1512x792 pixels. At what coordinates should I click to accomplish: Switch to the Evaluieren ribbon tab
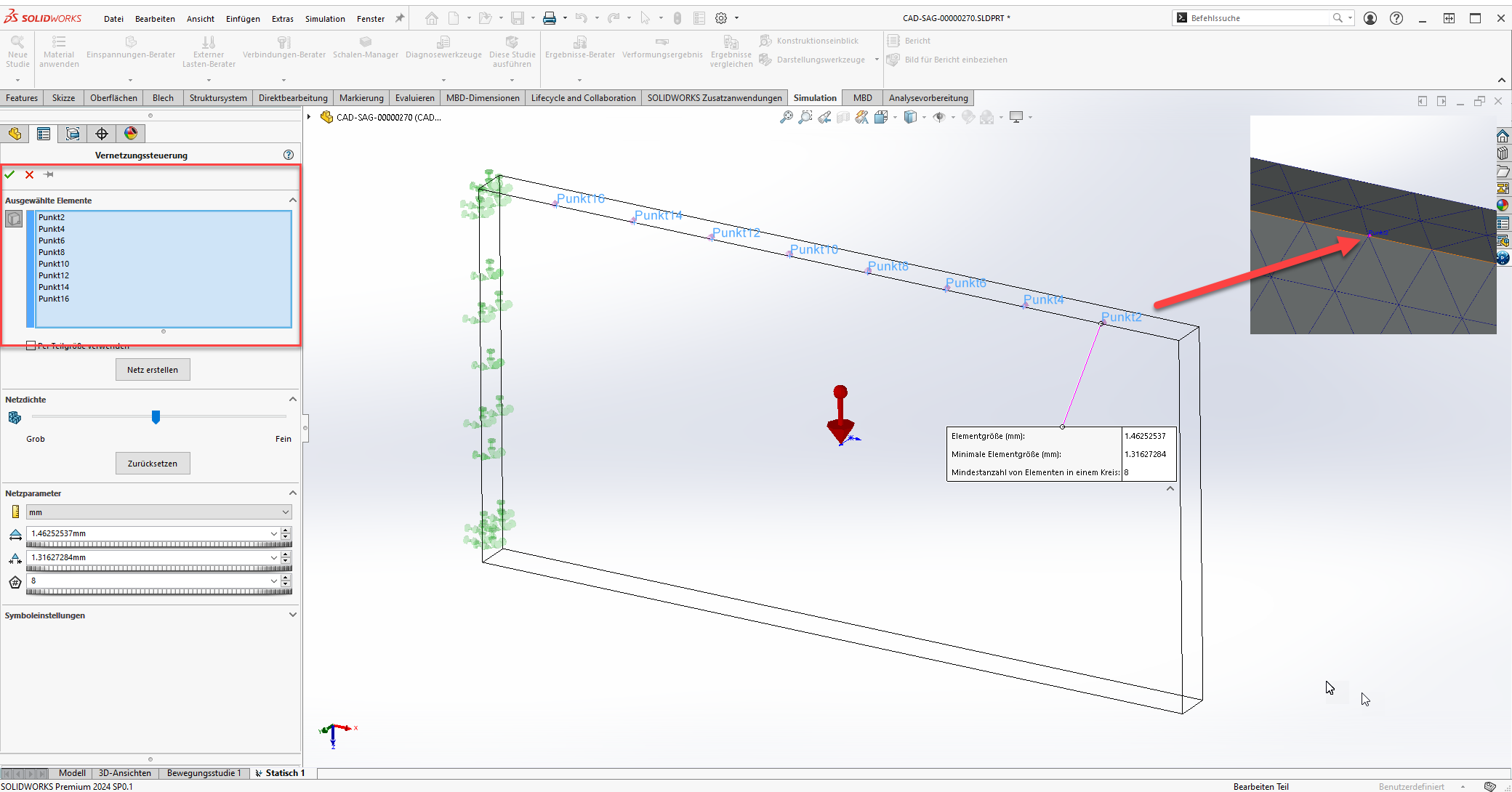point(414,98)
